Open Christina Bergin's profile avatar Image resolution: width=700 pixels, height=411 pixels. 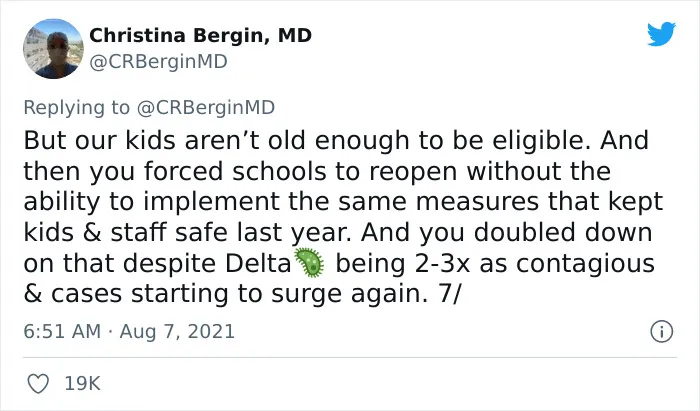click(x=53, y=49)
